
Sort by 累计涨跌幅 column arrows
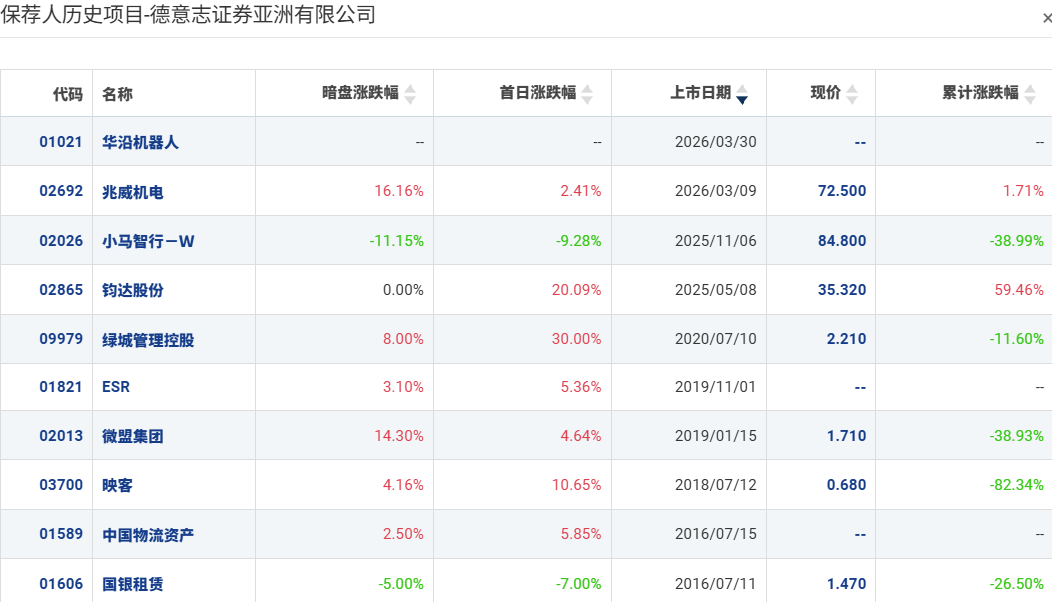coord(1030,94)
